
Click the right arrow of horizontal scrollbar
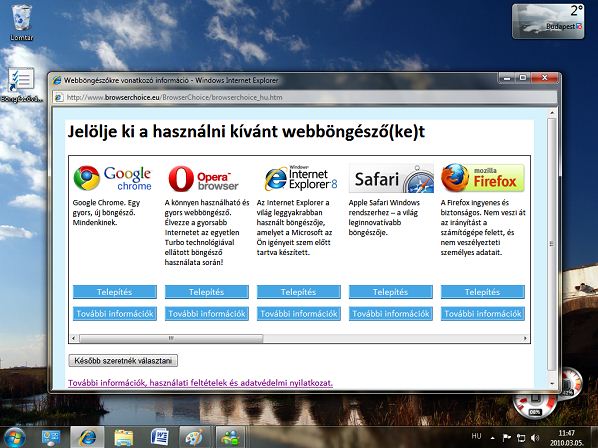tap(525, 338)
